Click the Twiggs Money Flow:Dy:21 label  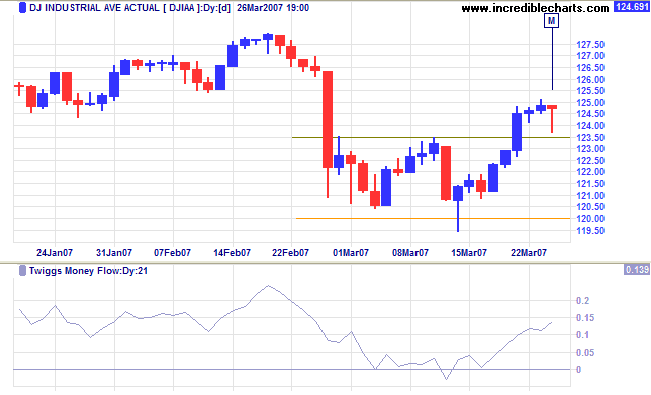[88, 271]
